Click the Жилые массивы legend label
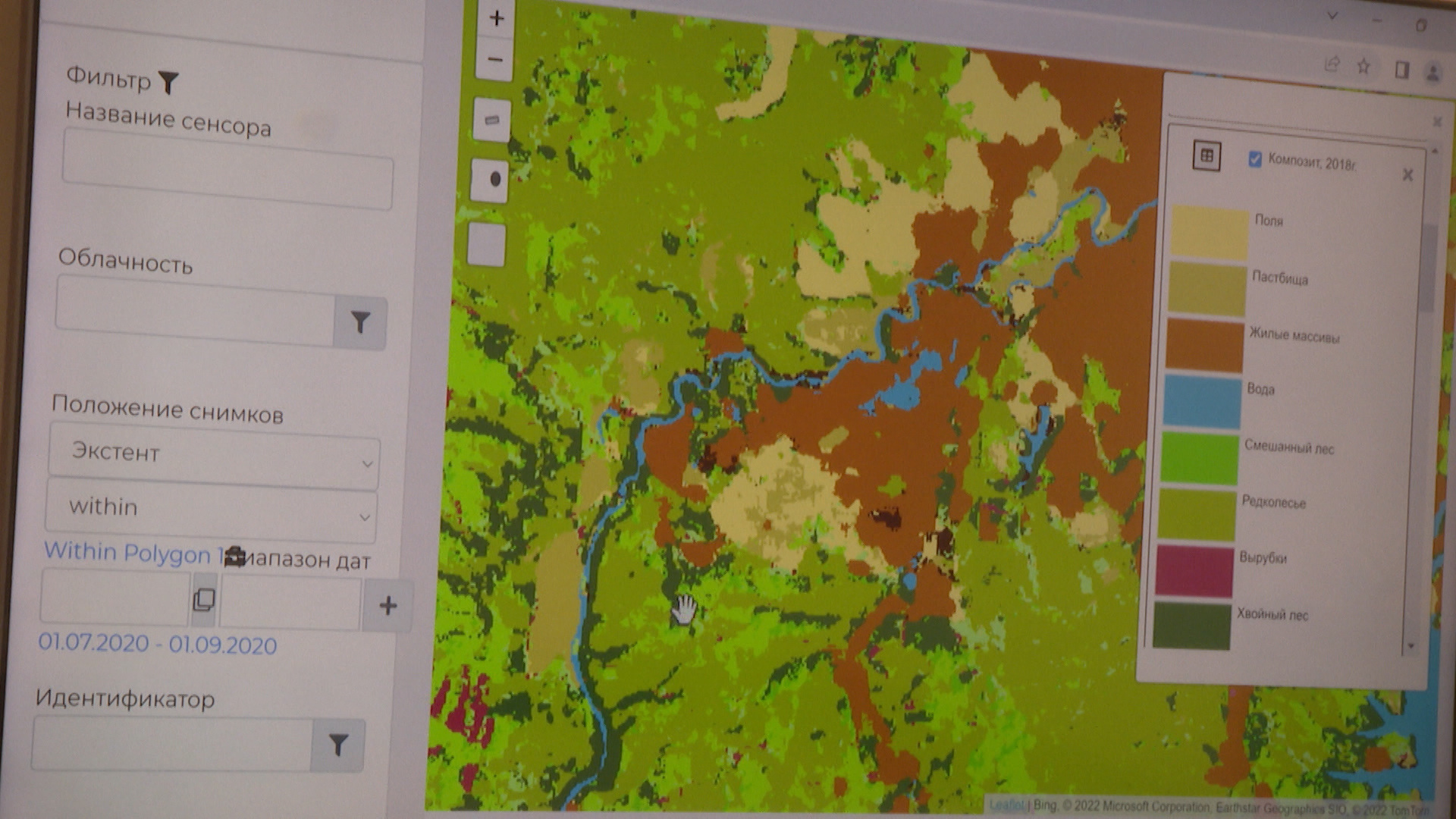 1294,335
